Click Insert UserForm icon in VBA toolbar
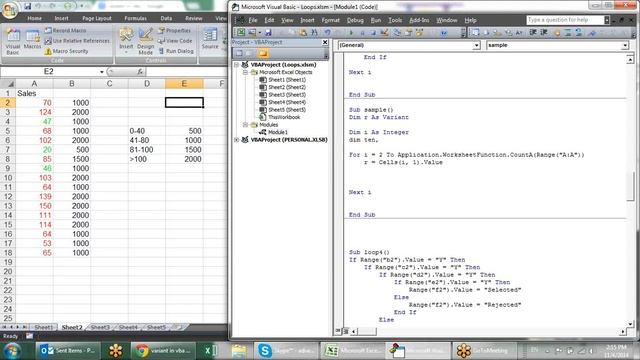 [252, 33]
